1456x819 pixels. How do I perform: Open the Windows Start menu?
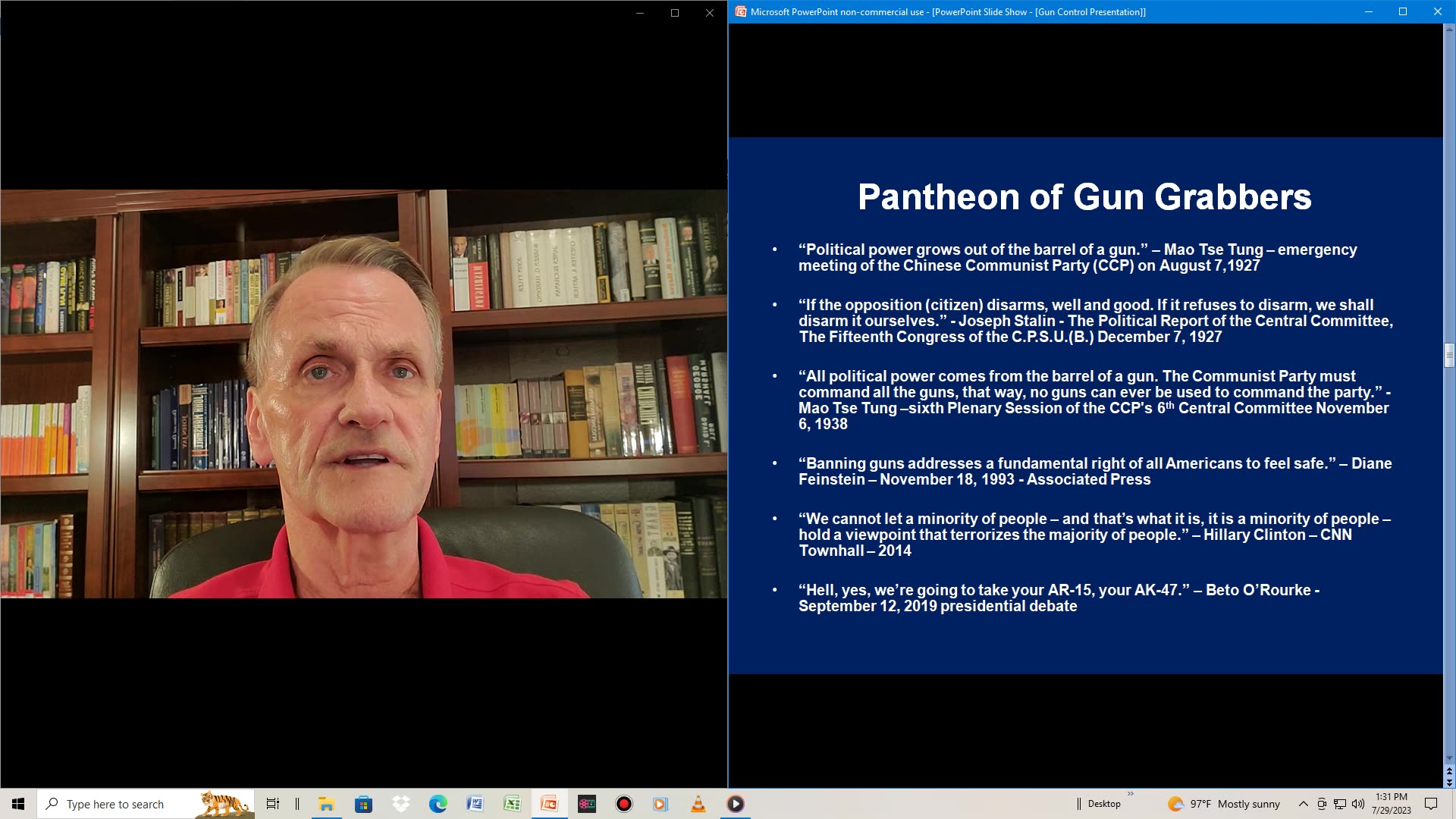click(18, 804)
